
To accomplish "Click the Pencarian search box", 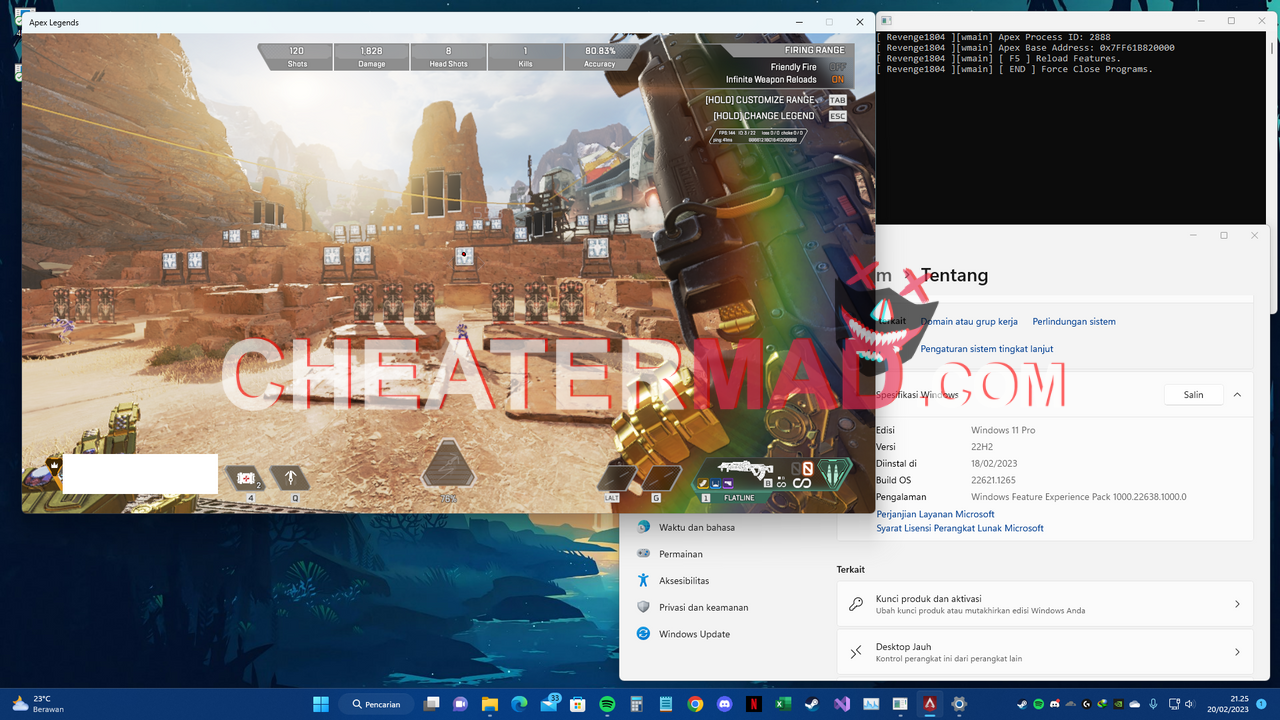I will (376, 704).
